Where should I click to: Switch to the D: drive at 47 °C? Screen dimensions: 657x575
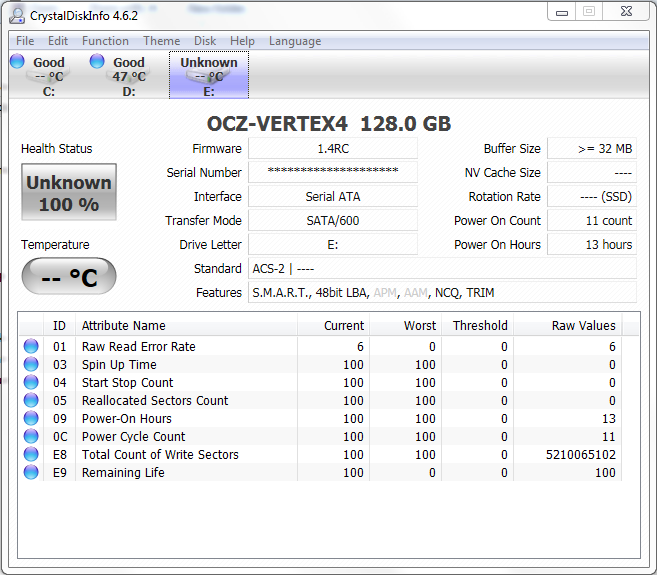coord(128,76)
